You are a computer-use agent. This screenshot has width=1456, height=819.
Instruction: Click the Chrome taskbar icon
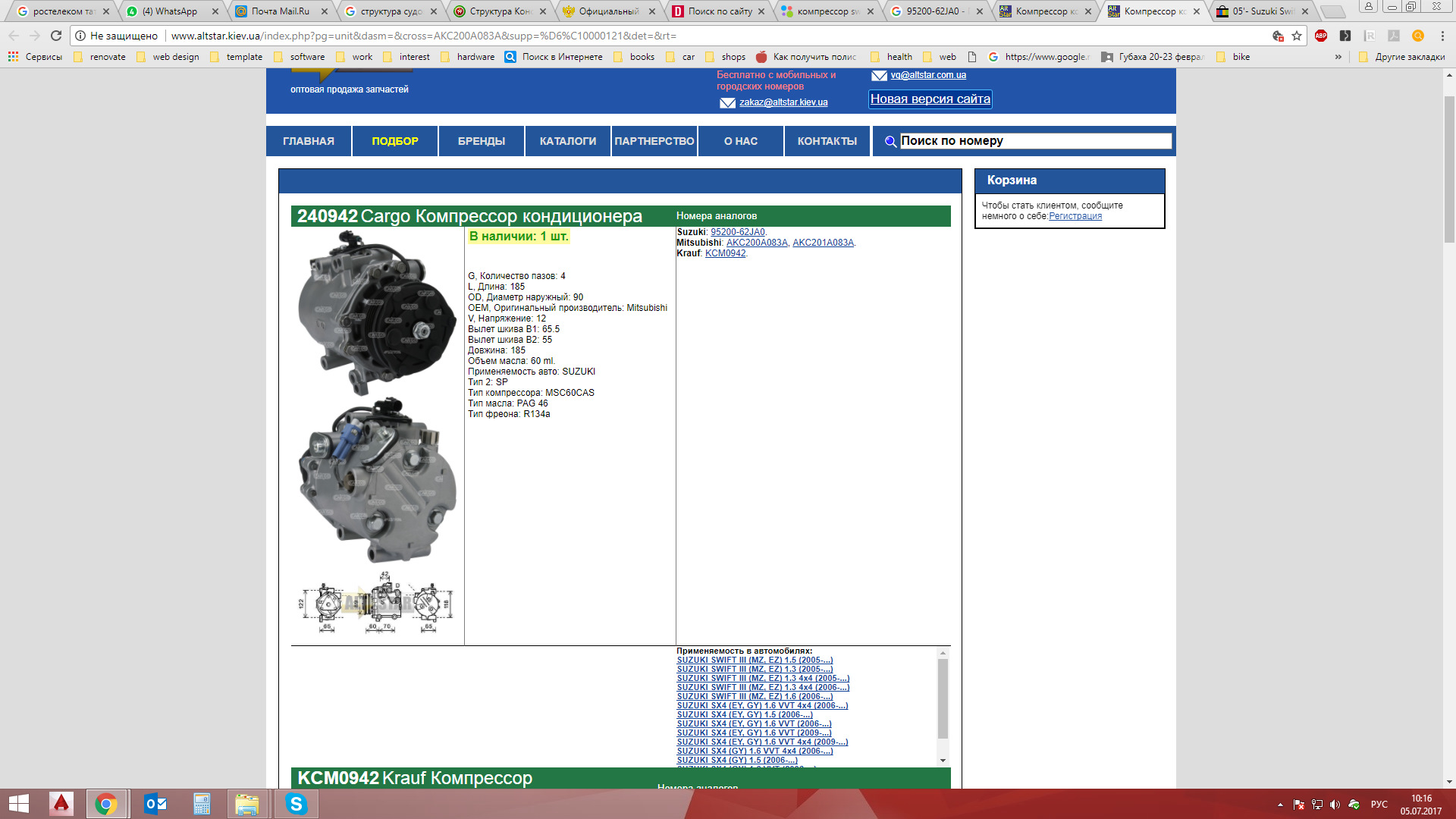pyautogui.click(x=106, y=804)
